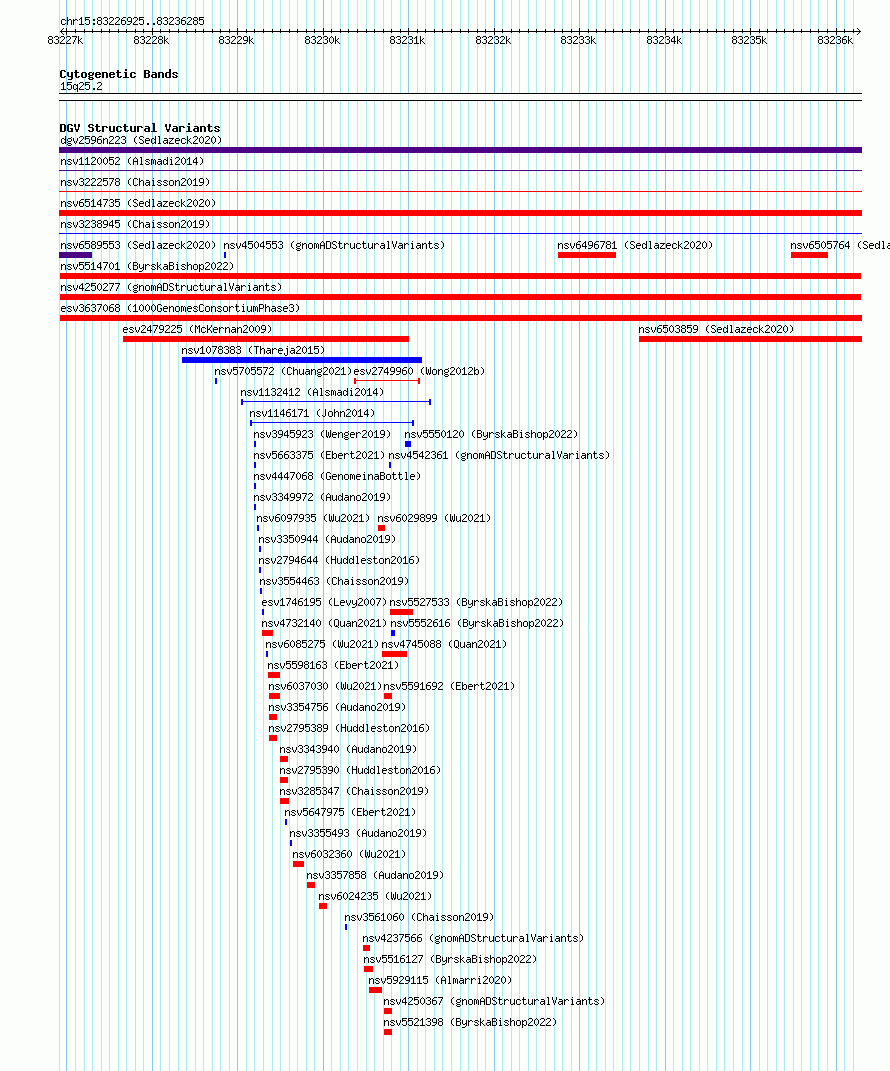
Task: Click nsv2795390 (Huddleston2016) label
Action: 359,770
